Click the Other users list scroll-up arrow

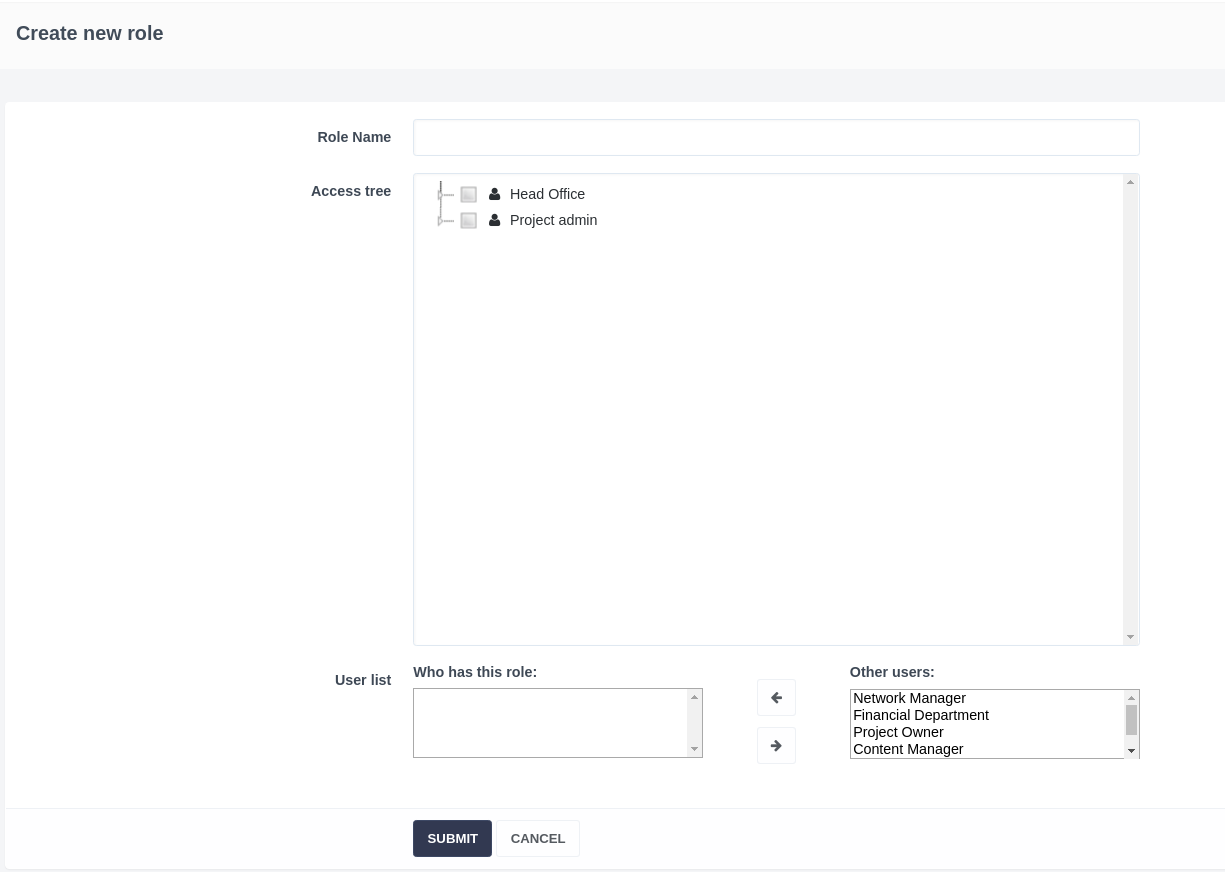tap(1131, 698)
